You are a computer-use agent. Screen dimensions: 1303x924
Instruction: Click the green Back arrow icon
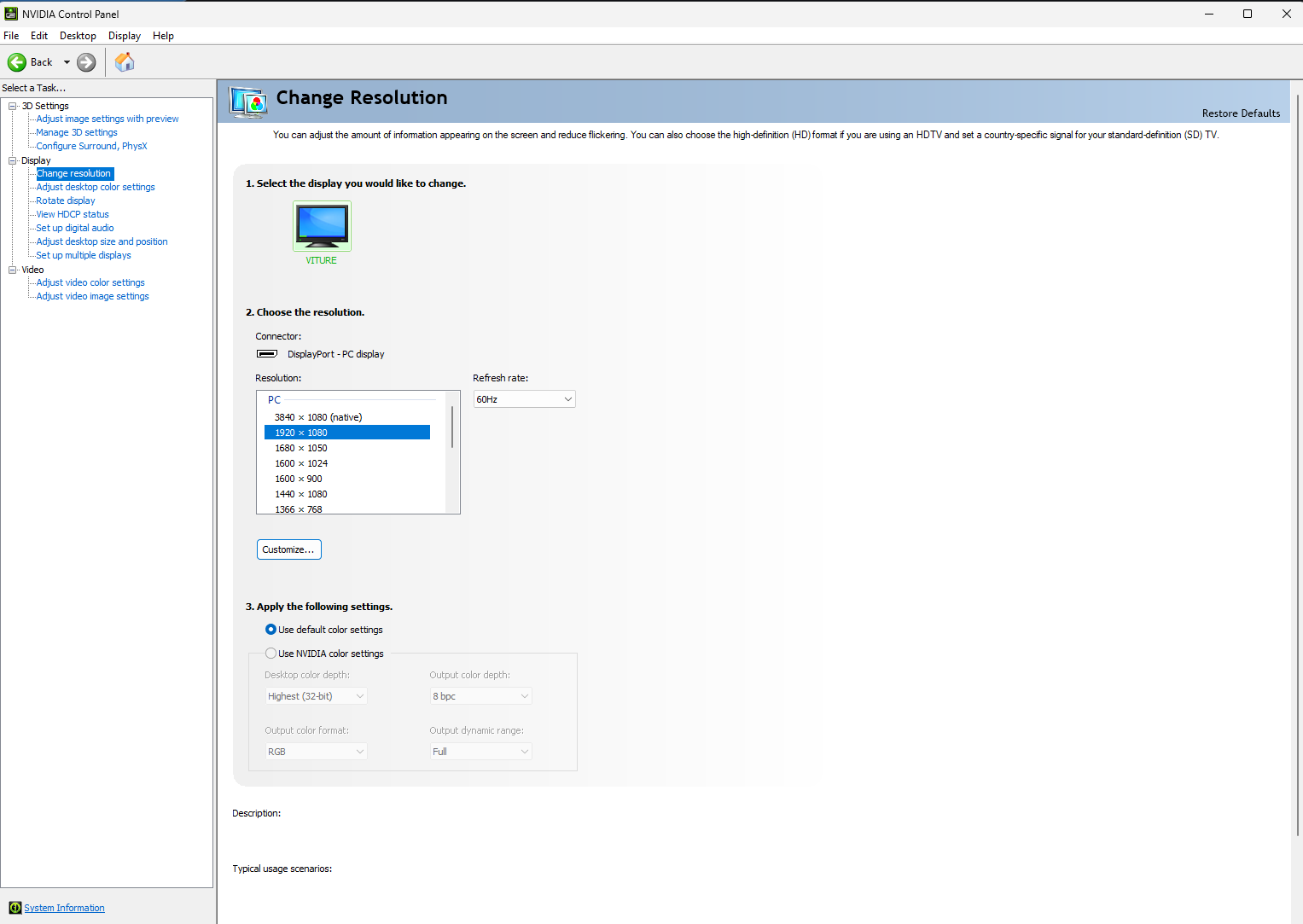pyautogui.click(x=17, y=62)
